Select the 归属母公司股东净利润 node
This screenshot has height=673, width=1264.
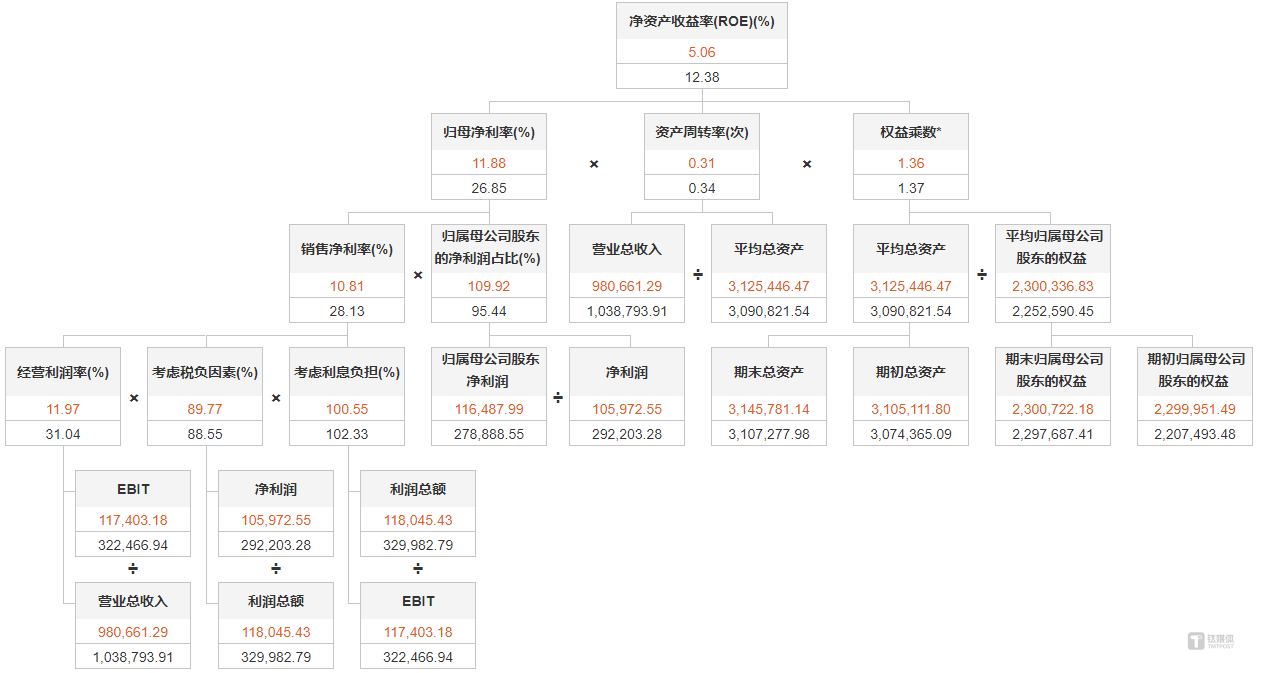click(x=489, y=371)
